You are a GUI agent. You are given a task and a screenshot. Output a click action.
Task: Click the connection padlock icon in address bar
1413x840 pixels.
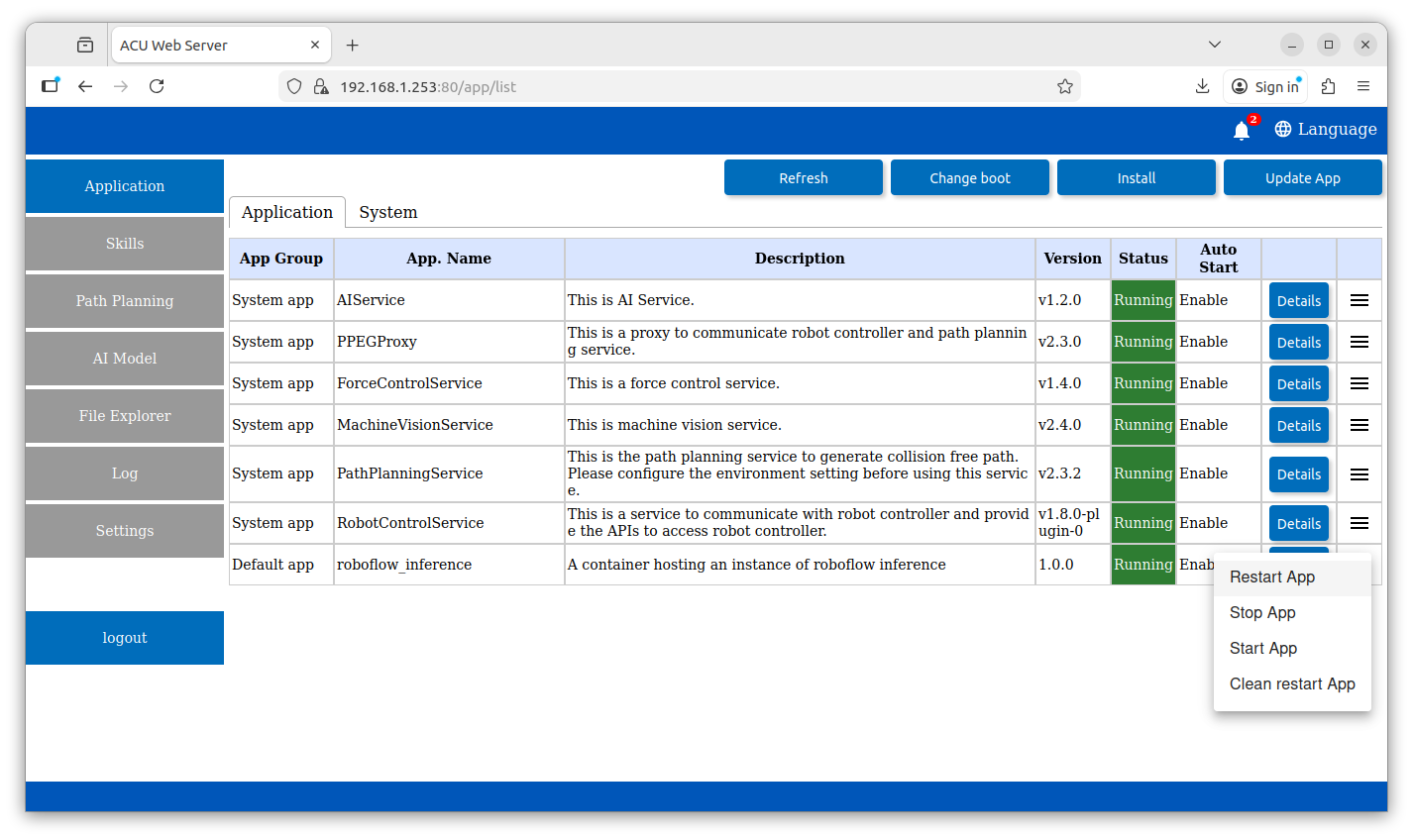(x=321, y=86)
